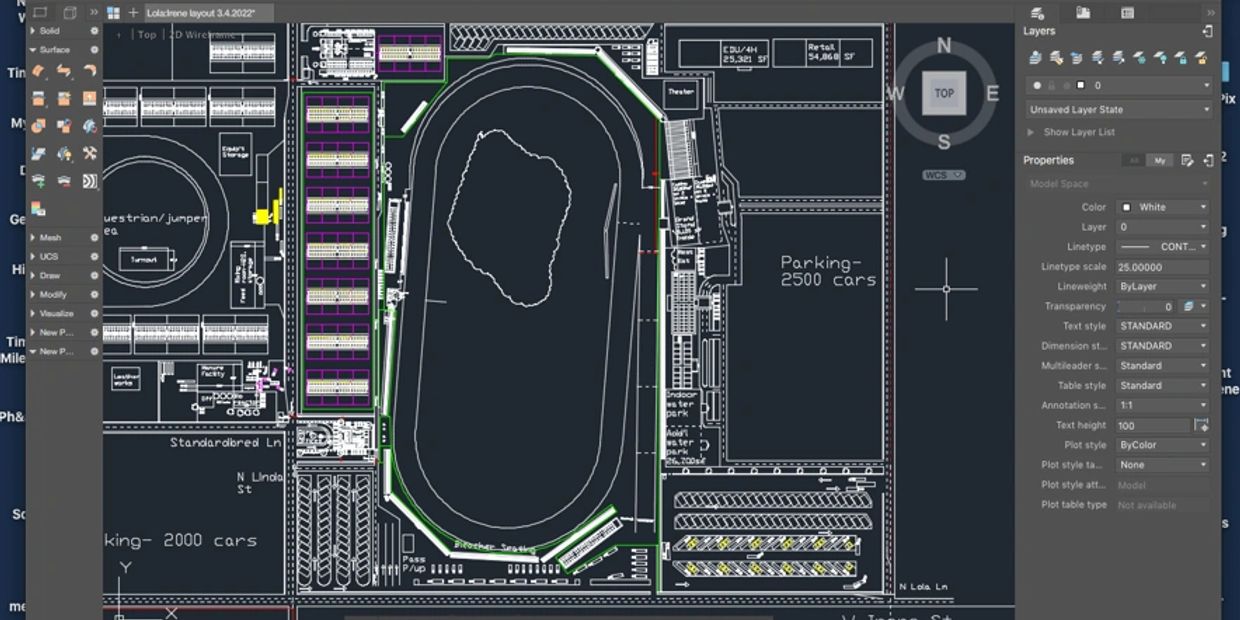Expand the right panel overflow chevrons
Viewport: 1240px width, 620px height.
pos(1210,12)
